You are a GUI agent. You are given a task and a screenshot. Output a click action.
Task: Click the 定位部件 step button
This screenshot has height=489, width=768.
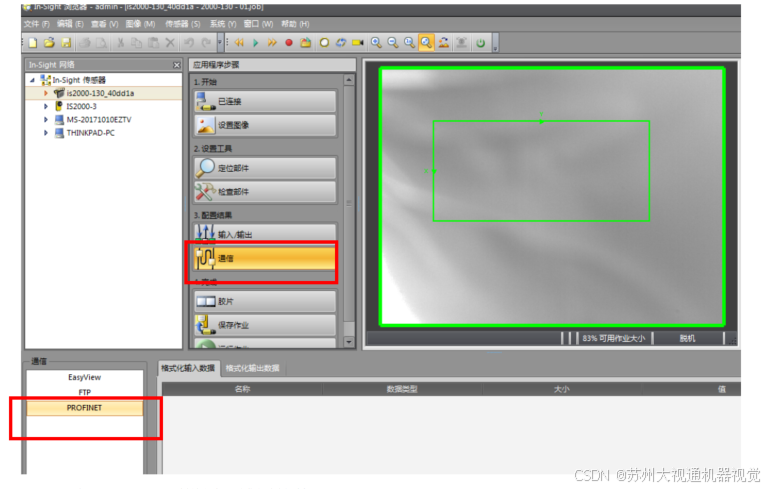265,168
